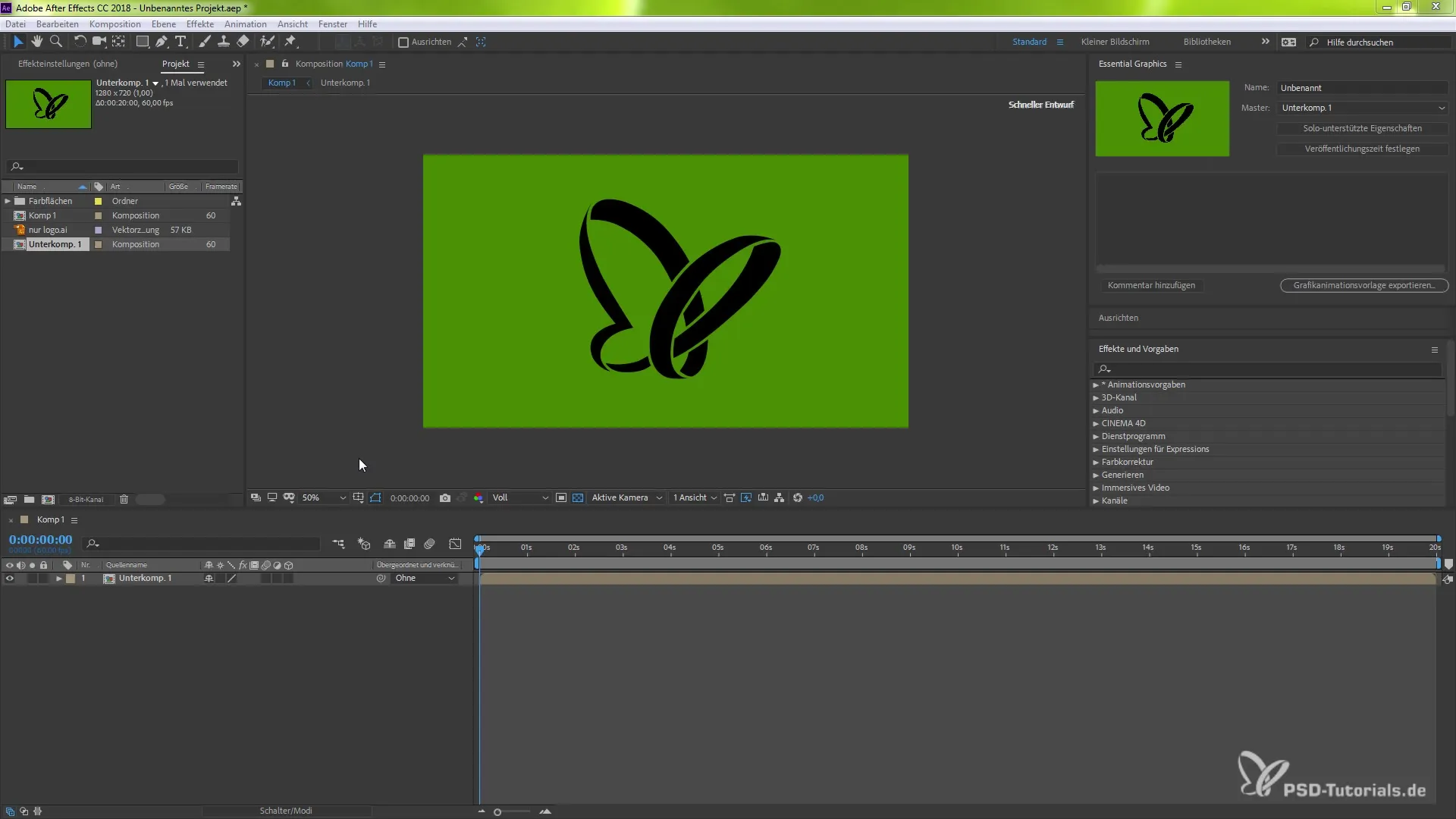Click the Composition Flowchart icon in viewer
Screen dimensions: 1456x819
[780, 498]
